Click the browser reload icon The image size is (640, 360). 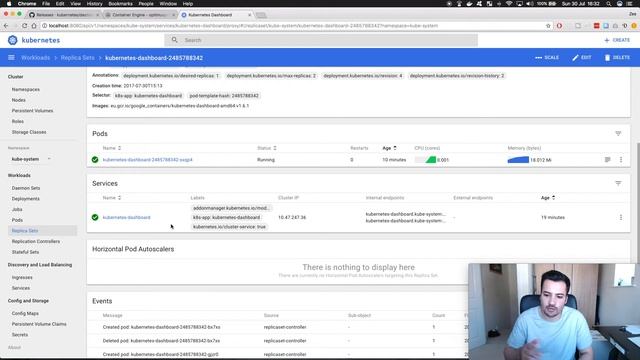[x=24, y=26]
